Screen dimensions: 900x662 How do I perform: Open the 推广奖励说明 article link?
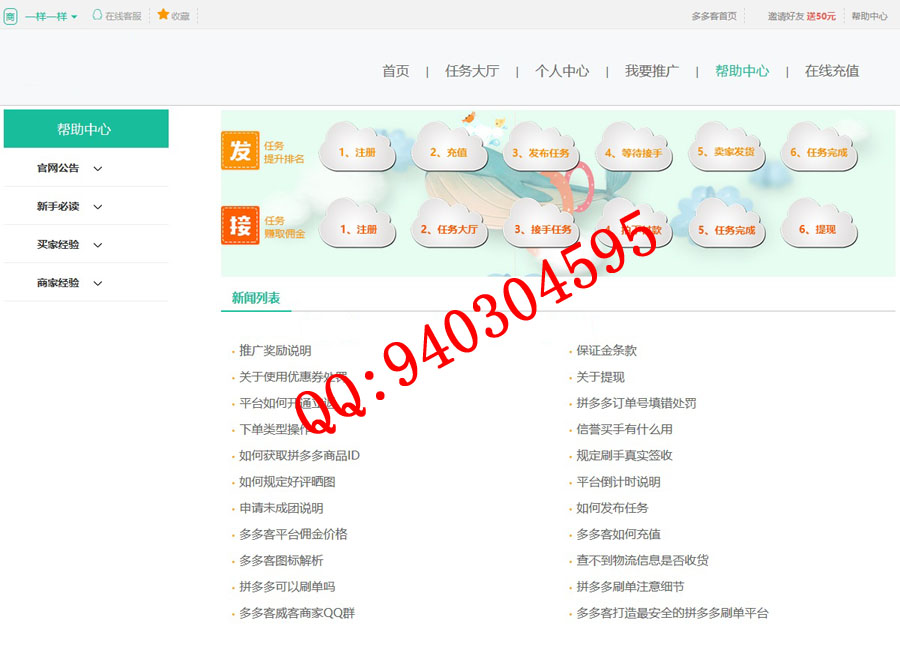(275, 351)
